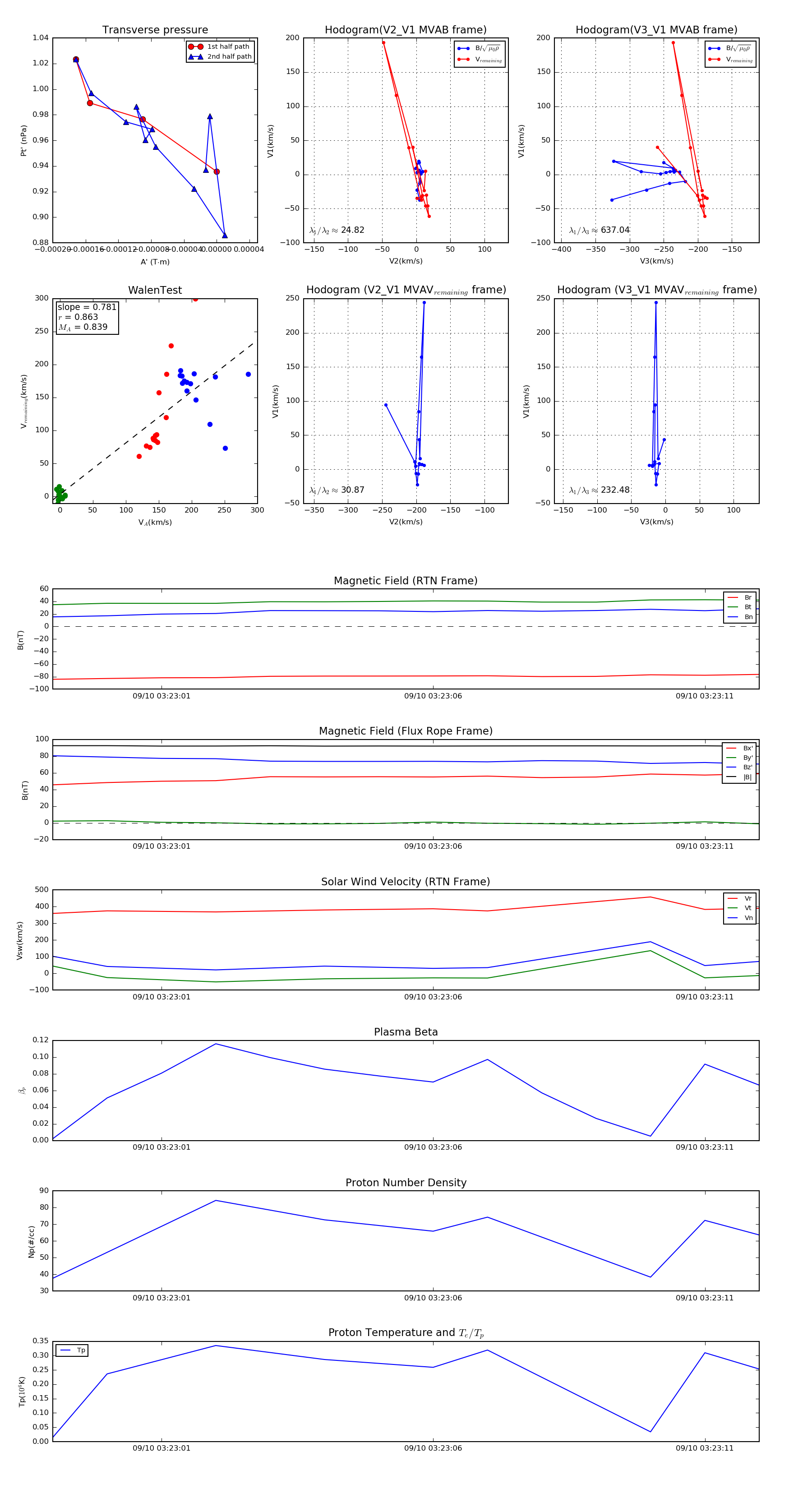Screen dimensions: 812x1489
Task: Click "09/10 03:23:11" tick under Solar Wind Velocity plot
Action: tap(705, 997)
